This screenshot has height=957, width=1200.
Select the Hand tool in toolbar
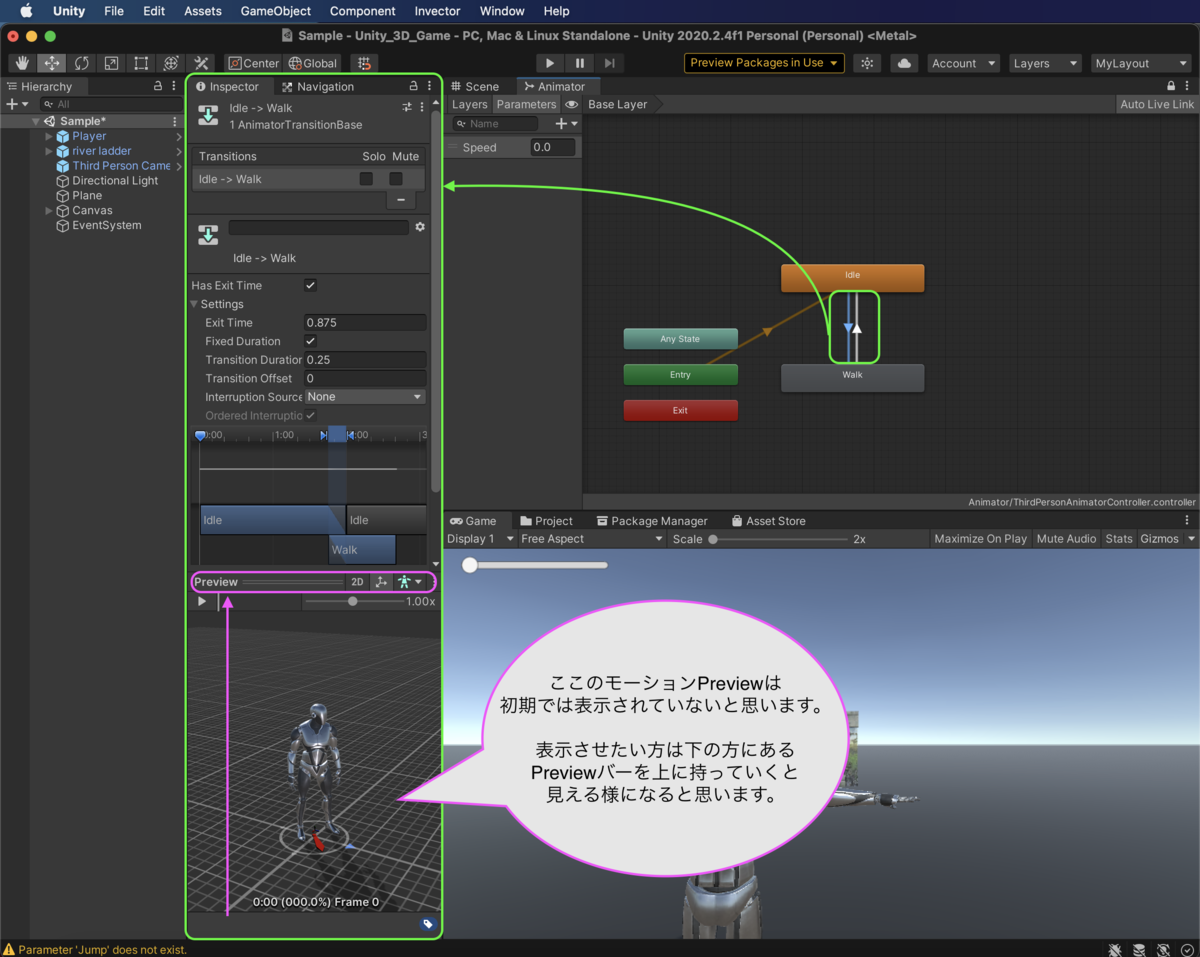(x=22, y=63)
